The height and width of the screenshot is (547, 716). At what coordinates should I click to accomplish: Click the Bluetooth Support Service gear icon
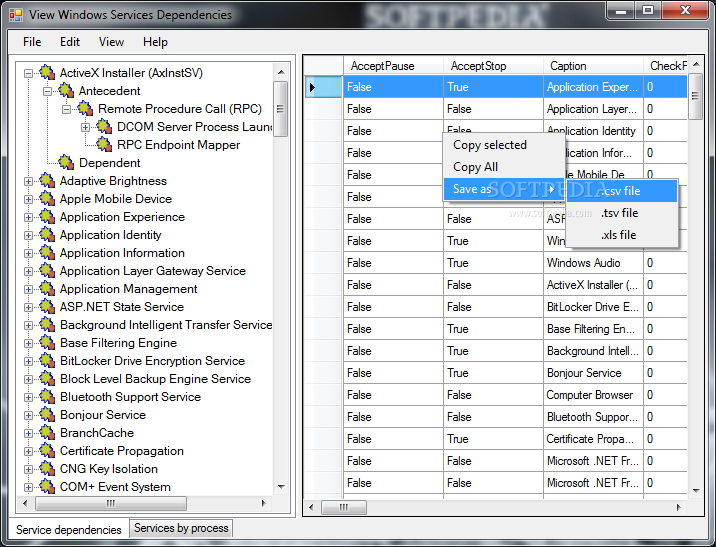pyautogui.click(x=47, y=397)
